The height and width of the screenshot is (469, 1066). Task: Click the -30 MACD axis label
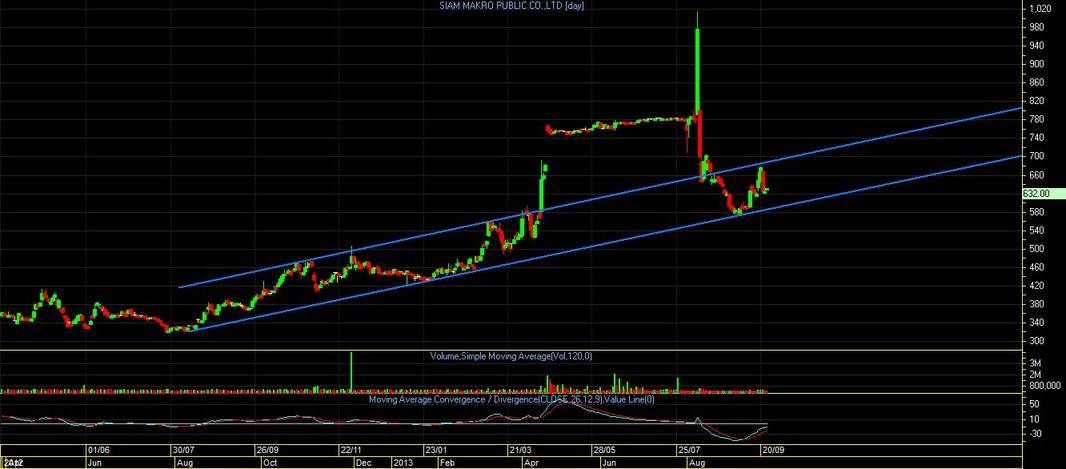coord(1036,435)
